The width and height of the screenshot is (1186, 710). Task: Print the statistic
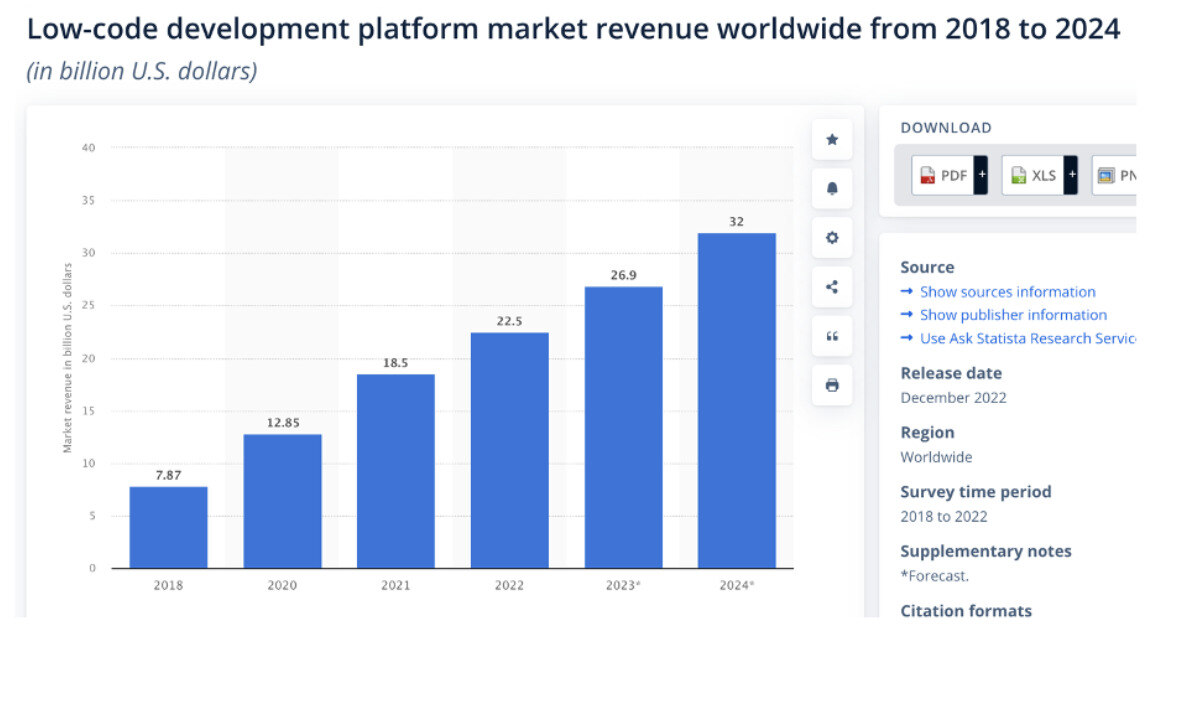832,385
